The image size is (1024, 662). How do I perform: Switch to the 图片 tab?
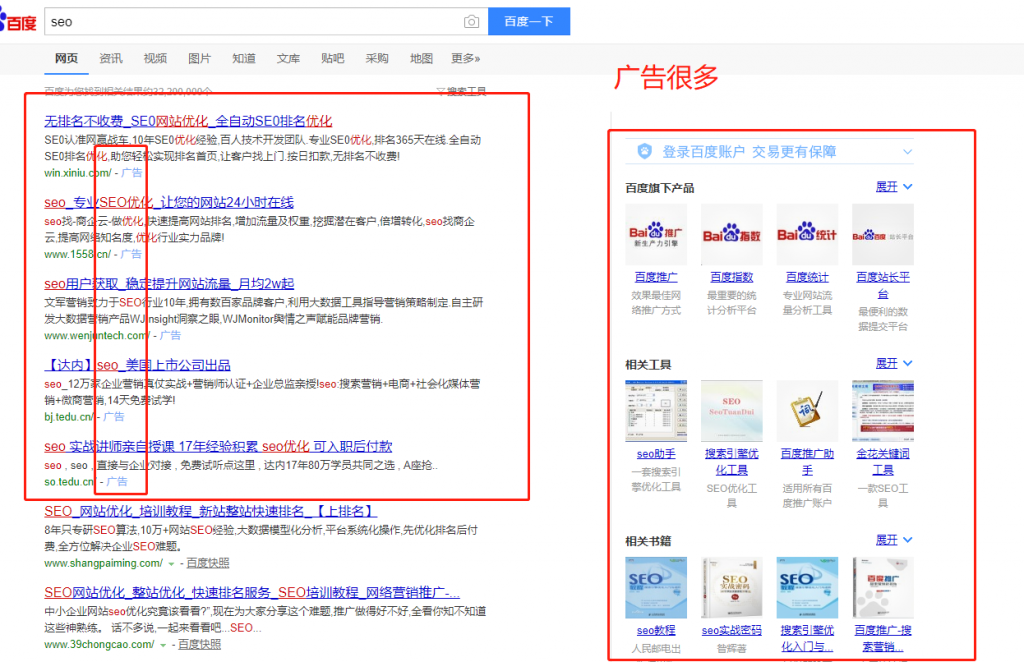coord(200,59)
